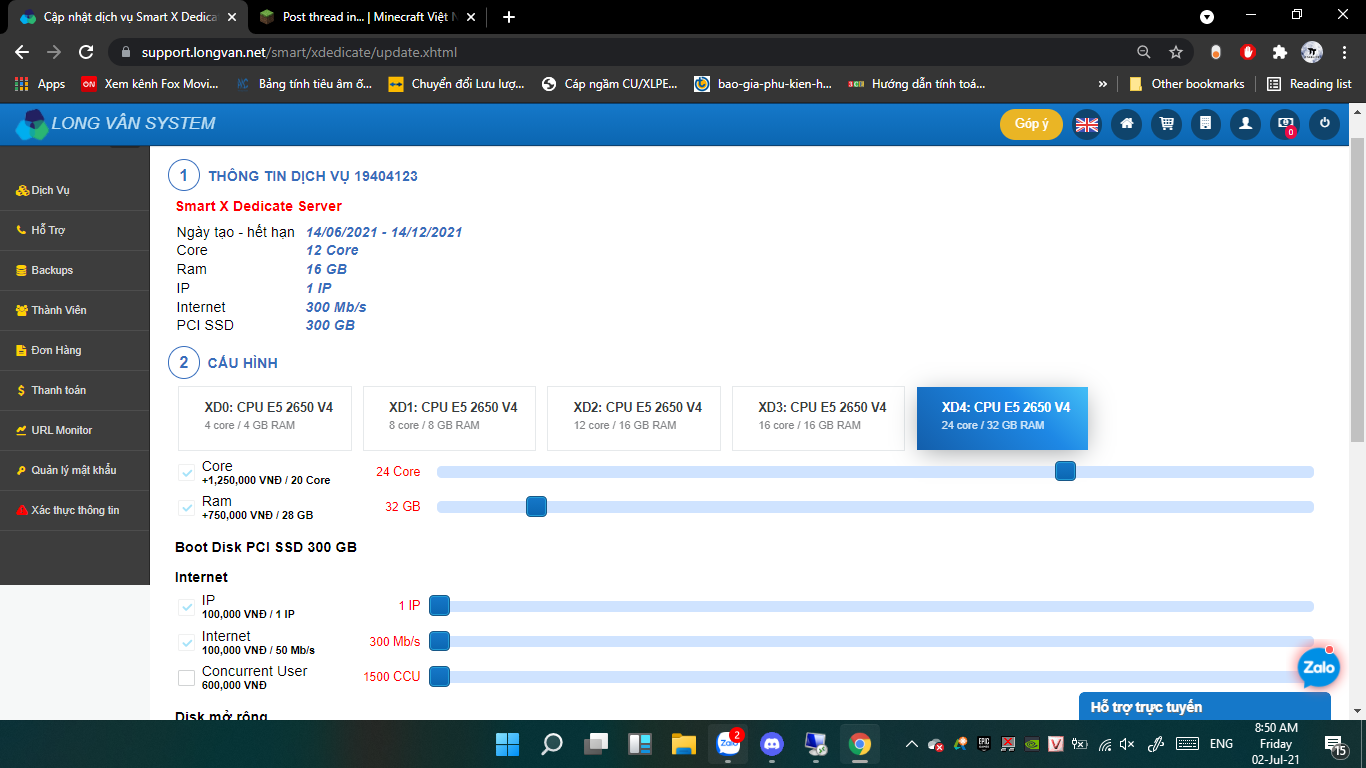Open the Reading list
This screenshot has height=768, width=1366.
click(x=1309, y=84)
